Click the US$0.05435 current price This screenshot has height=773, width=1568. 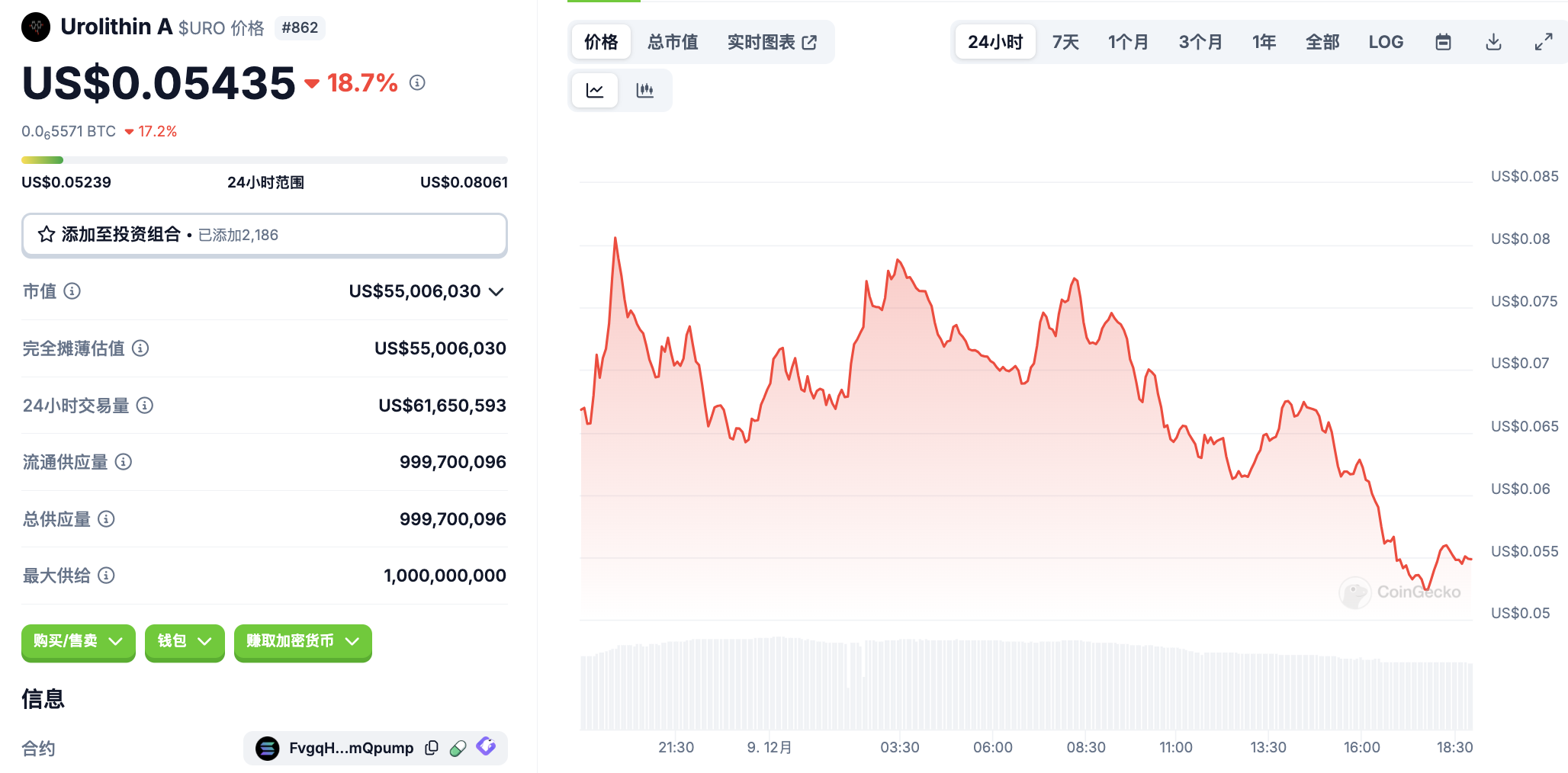click(159, 83)
